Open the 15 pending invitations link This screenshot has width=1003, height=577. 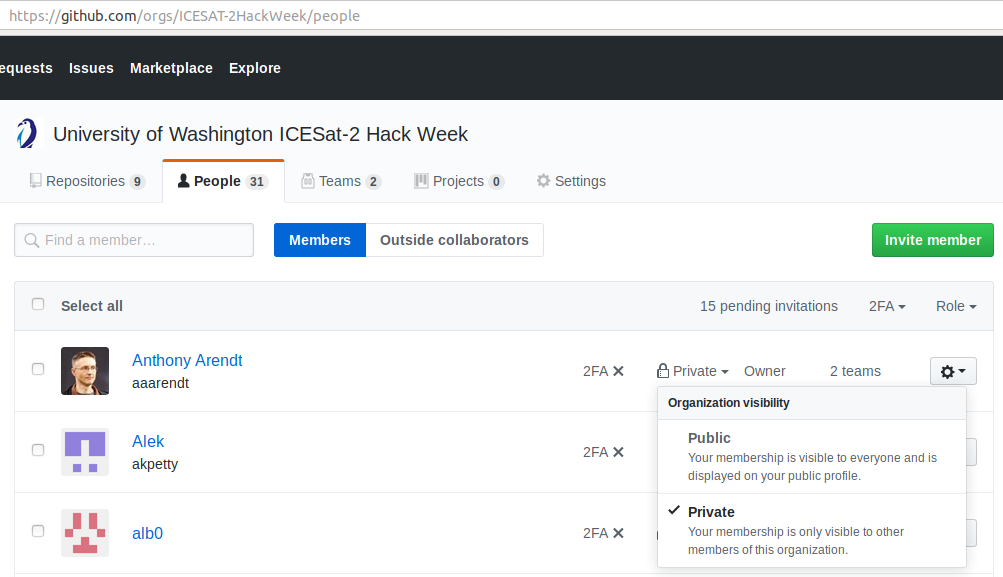769,306
